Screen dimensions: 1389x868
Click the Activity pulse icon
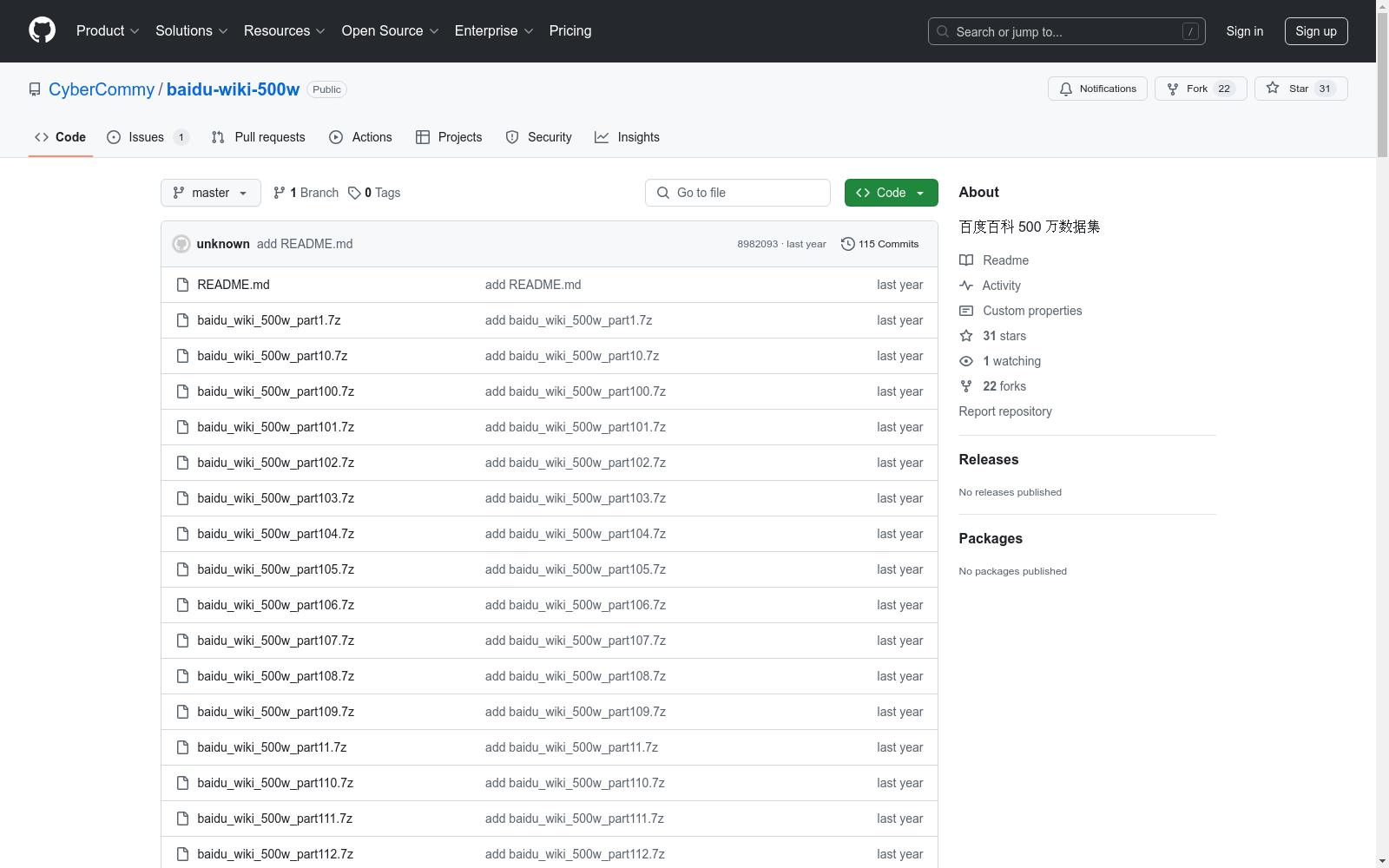966,286
